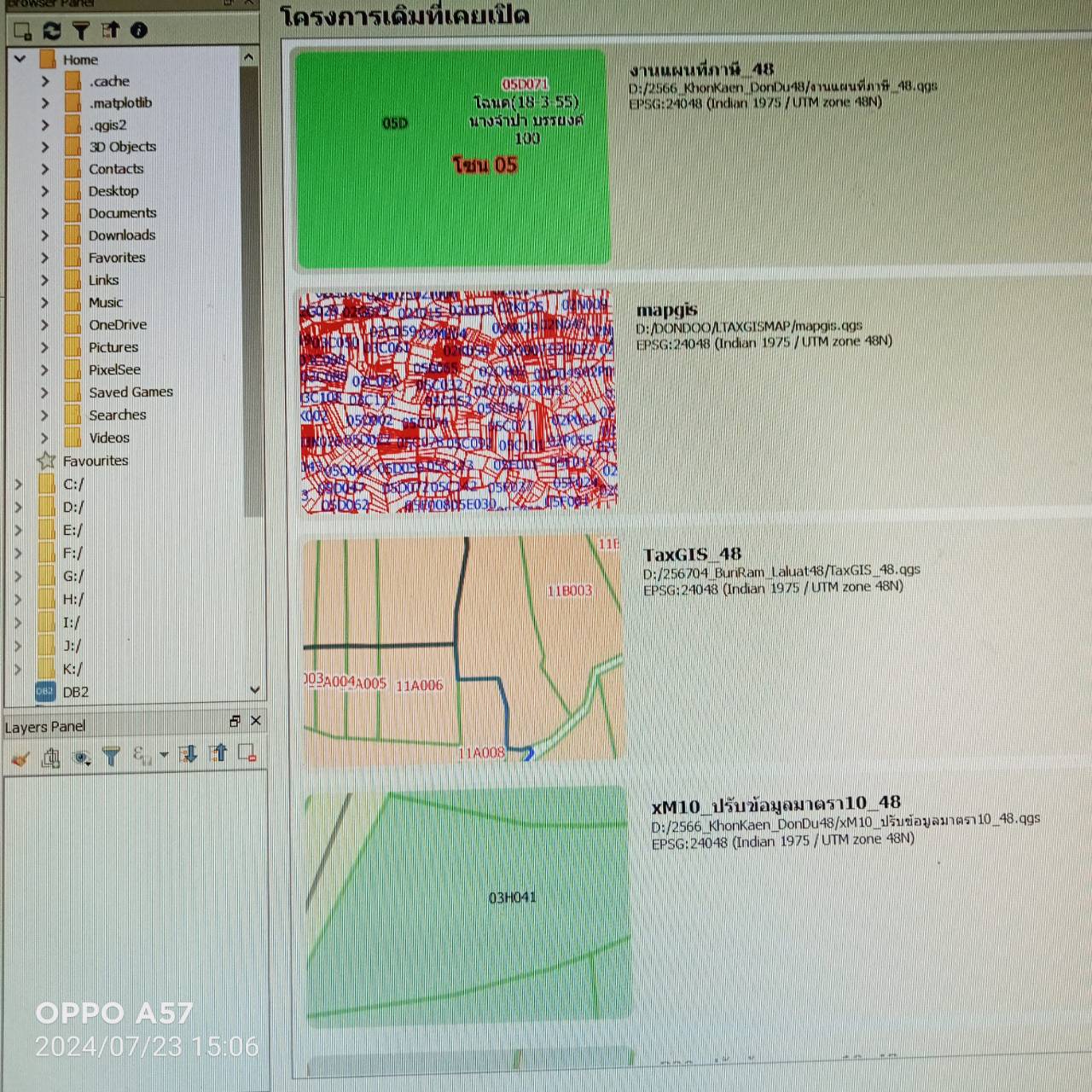Image resolution: width=1092 pixels, height=1092 pixels.
Task: Toggle the Browser filter funnel
Action: (81, 32)
